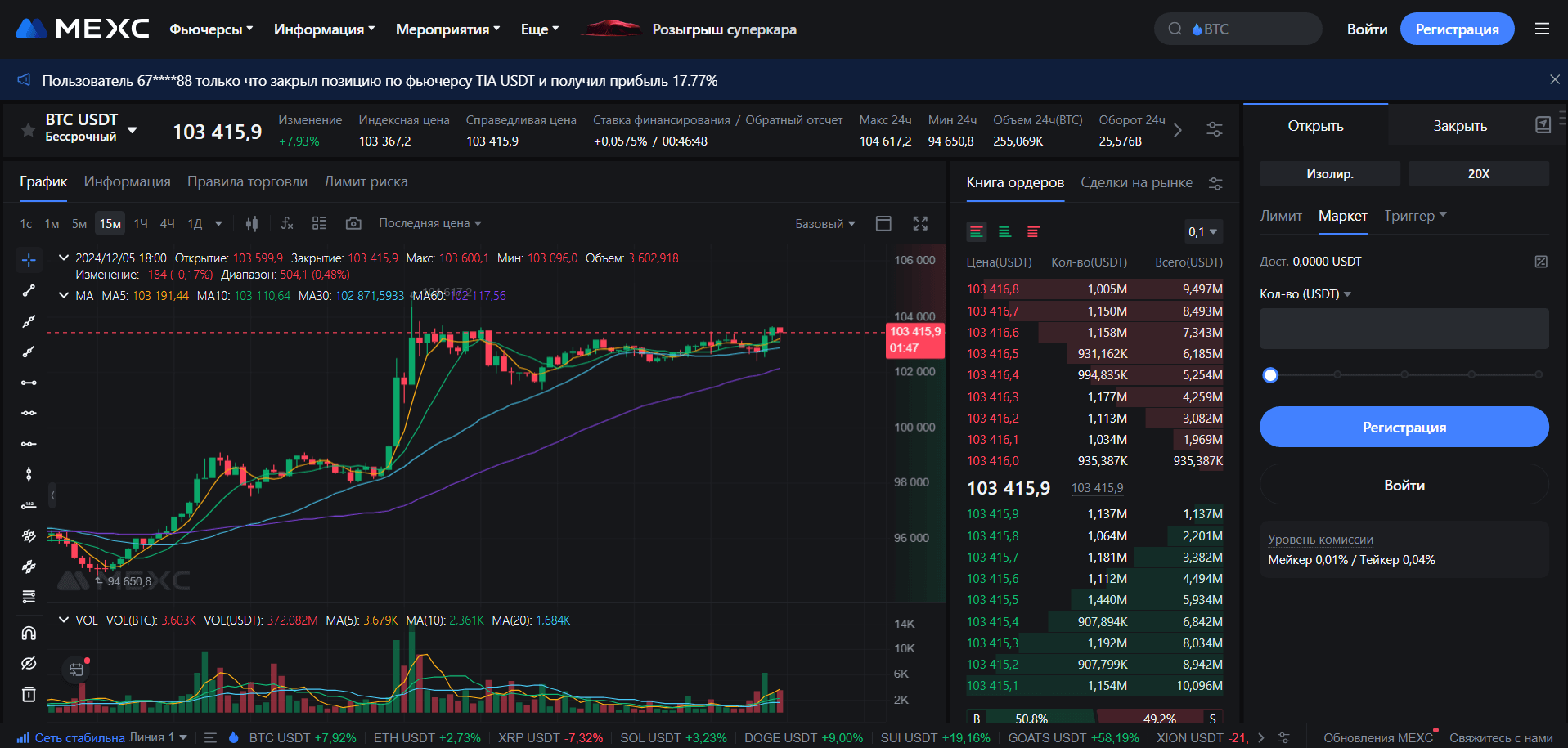The height and width of the screenshot is (748, 1568).
Task: Switch to Закрыть position tab
Action: tap(1460, 126)
